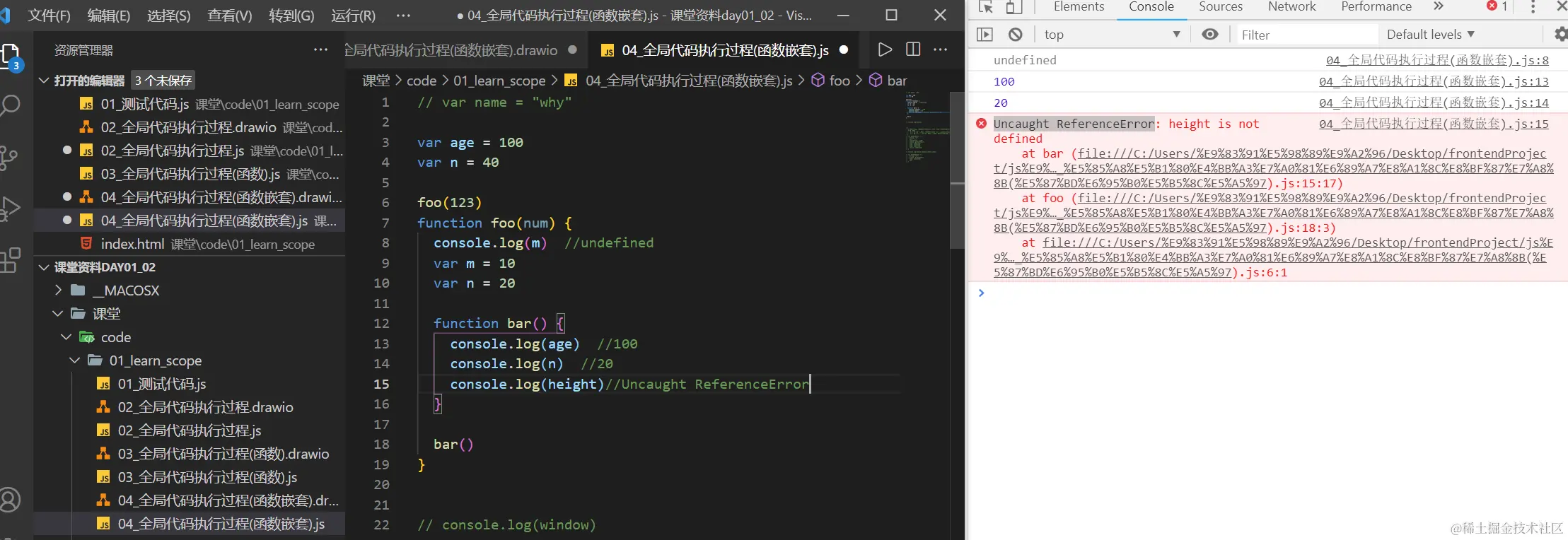Screen dimensions: 1568x540
Task: Open the Run and Debug view
Action: pos(10,209)
